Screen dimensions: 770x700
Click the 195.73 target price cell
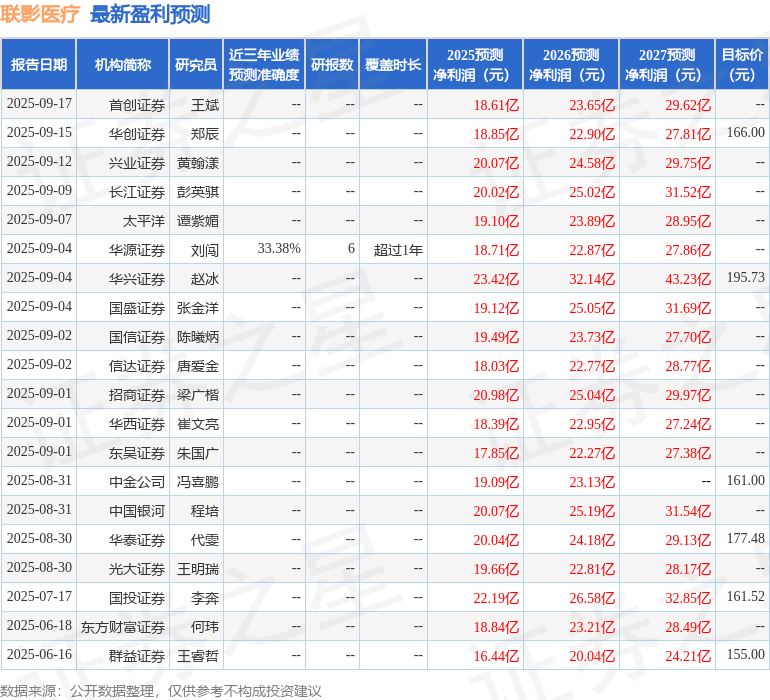coord(745,278)
